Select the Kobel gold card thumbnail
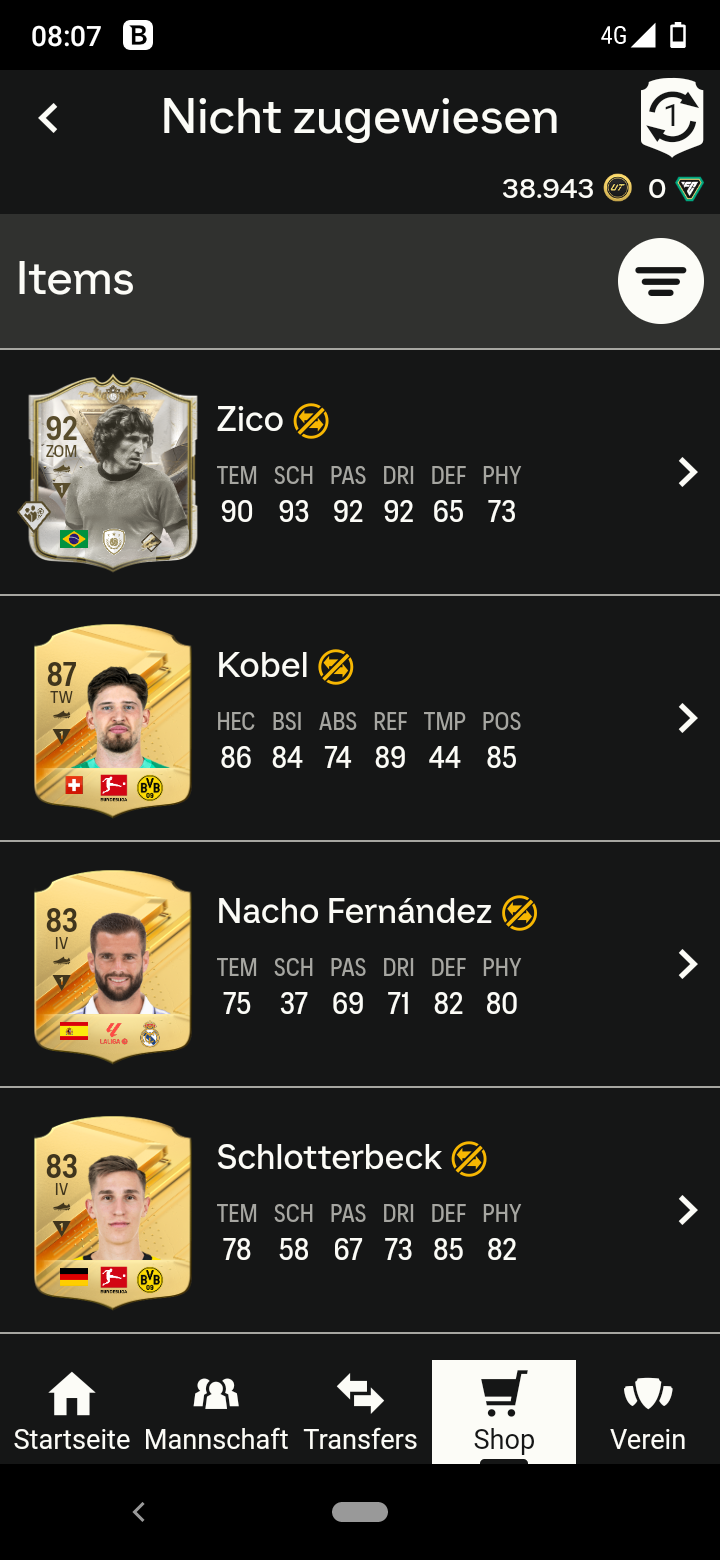The height and width of the screenshot is (1560, 720). 112,719
